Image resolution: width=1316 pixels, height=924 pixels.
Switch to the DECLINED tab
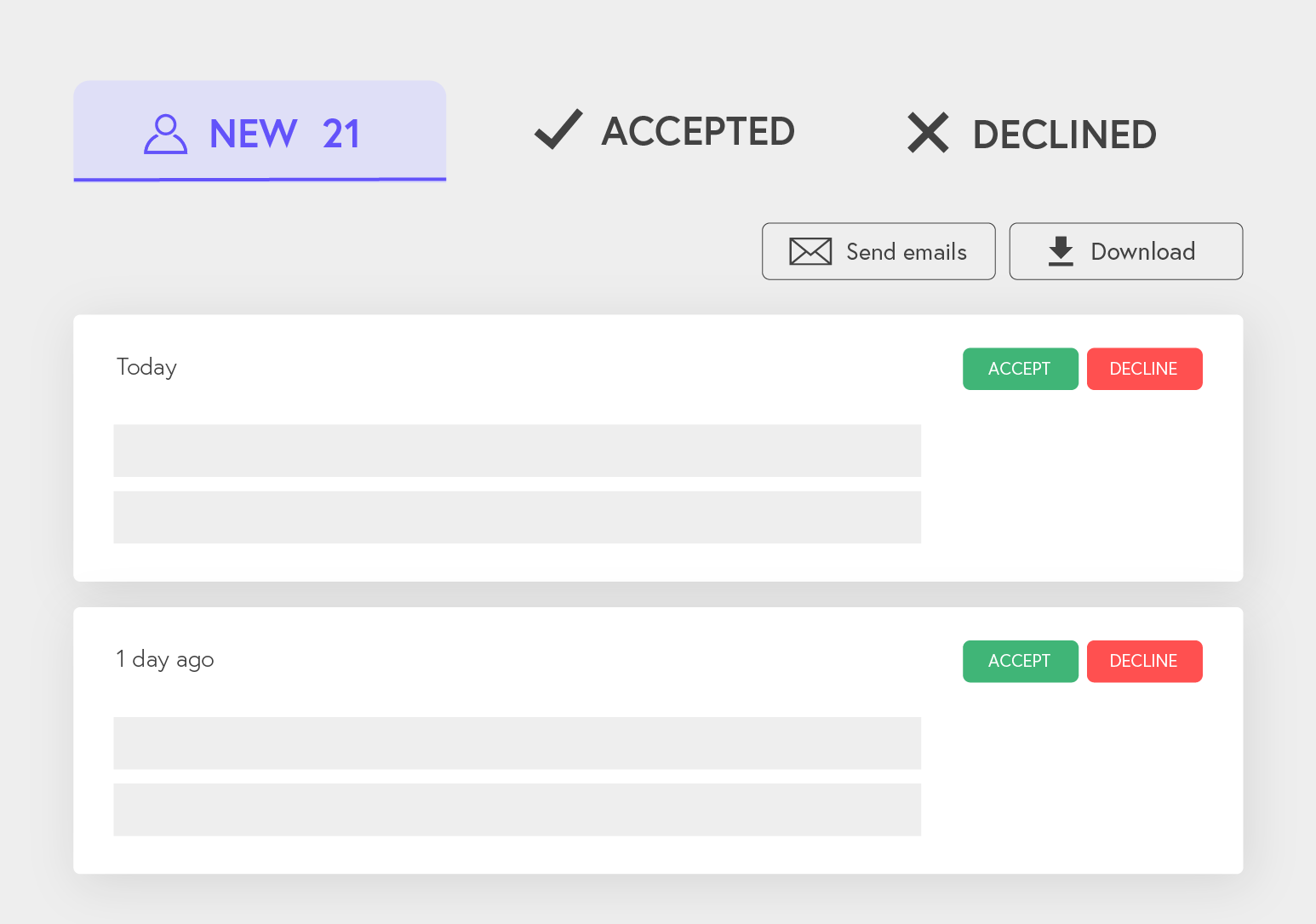coord(1032,134)
